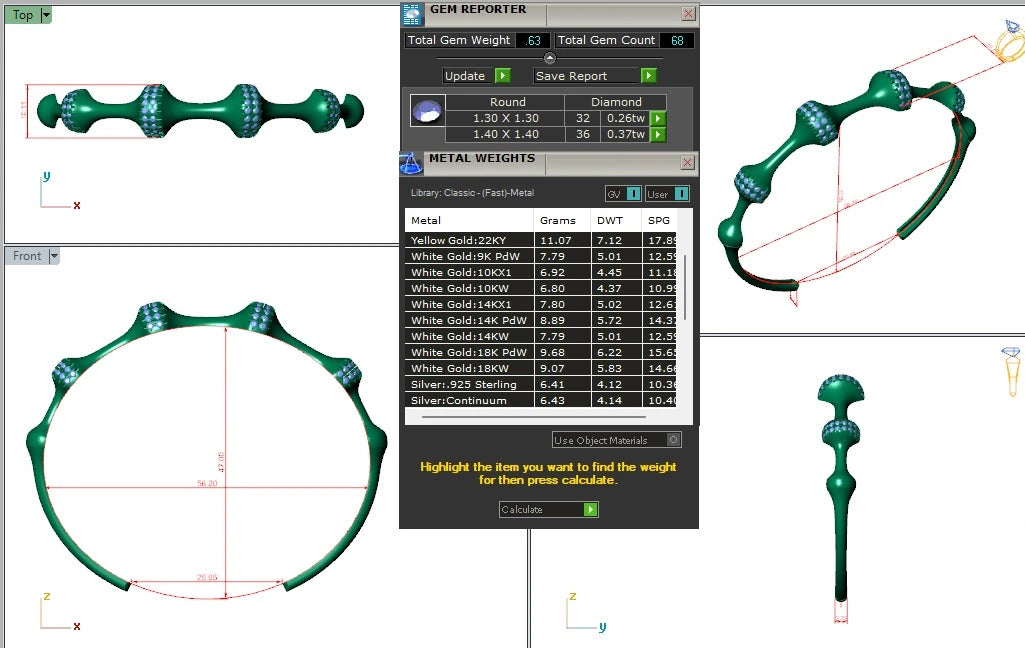
Task: Click the green arrow beside Save Report
Action: (x=648, y=76)
